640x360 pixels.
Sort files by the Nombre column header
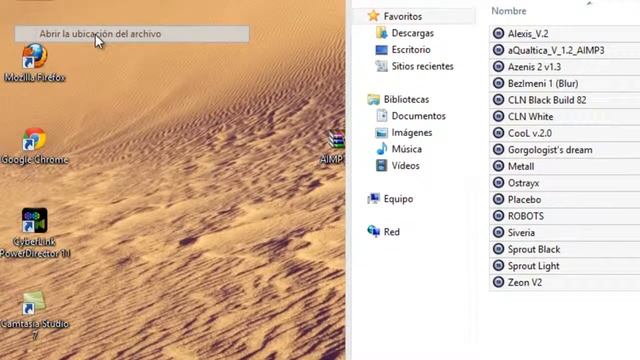[x=509, y=11]
